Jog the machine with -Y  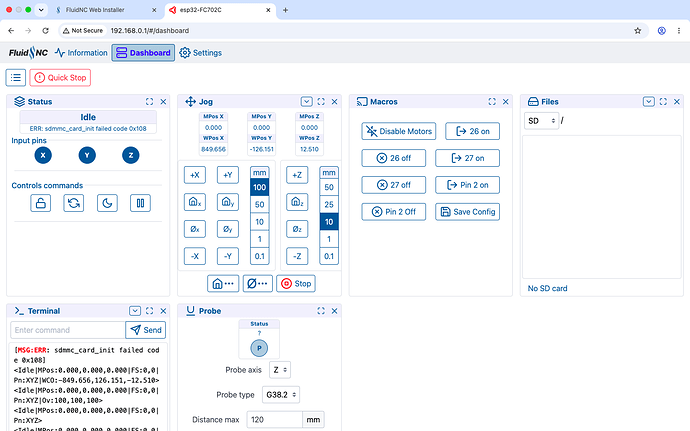tap(228, 256)
